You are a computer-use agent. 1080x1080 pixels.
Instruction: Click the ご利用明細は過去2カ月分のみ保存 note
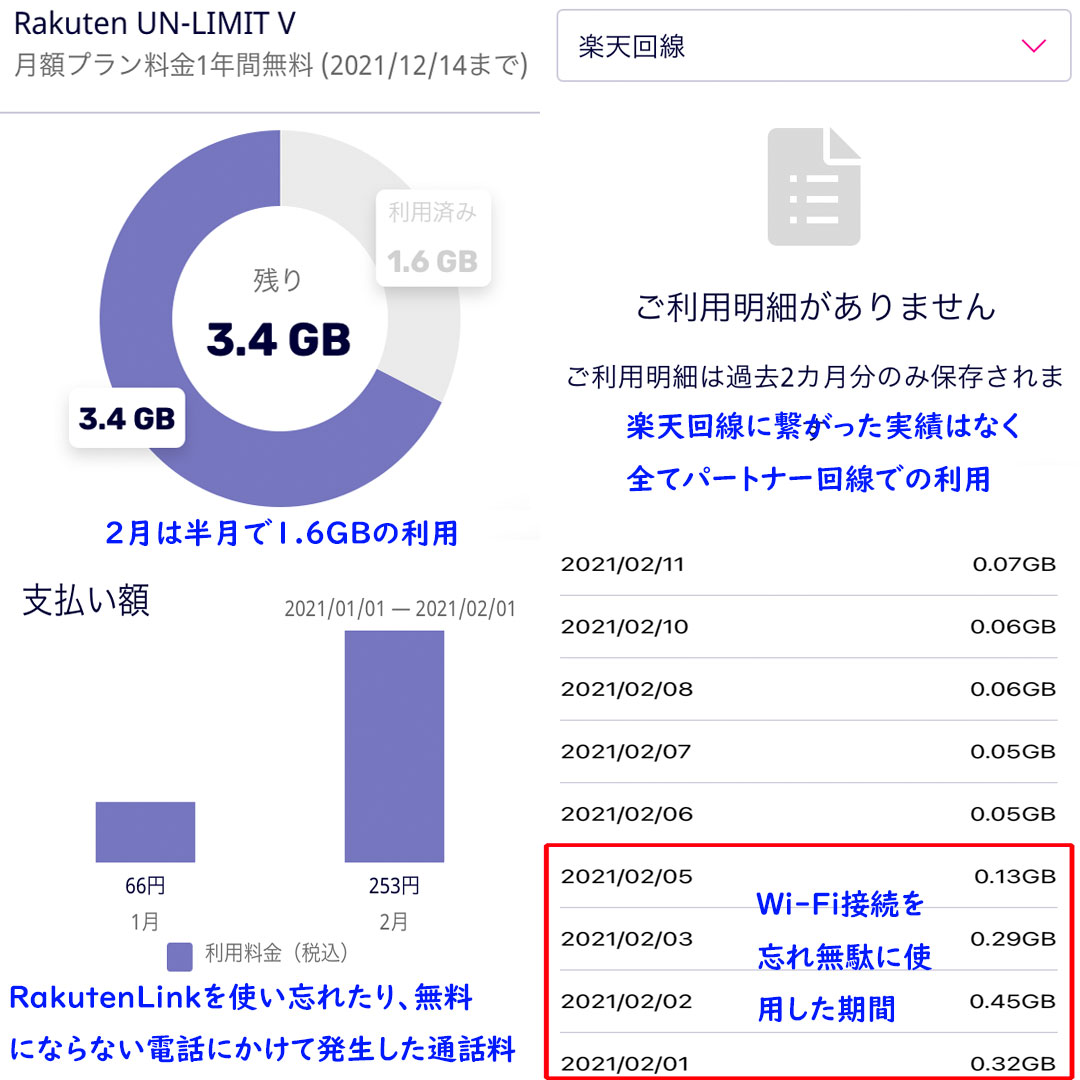point(815,377)
